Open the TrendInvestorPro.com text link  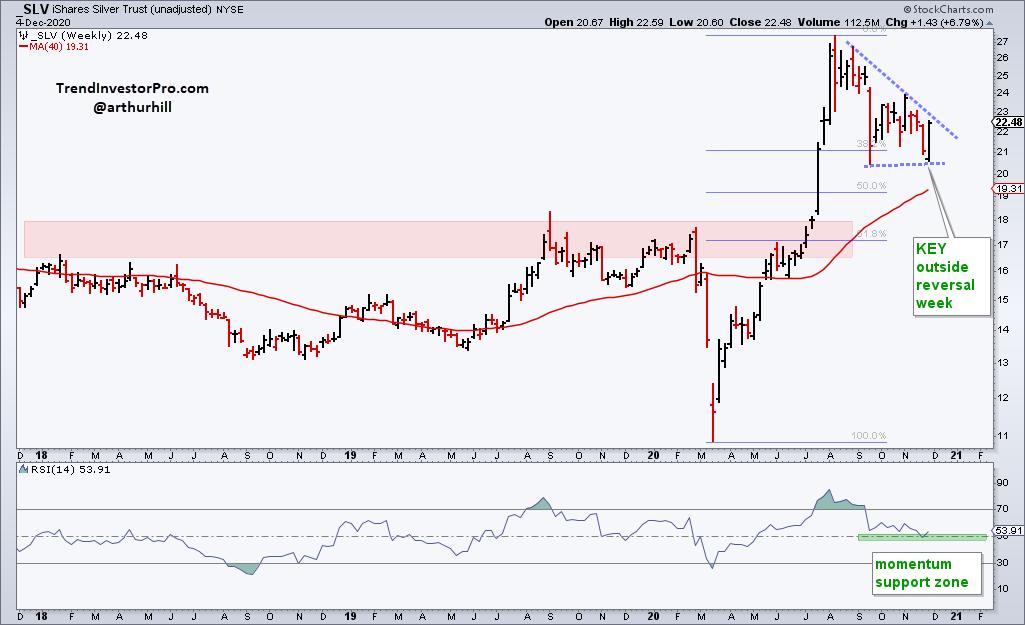(x=131, y=89)
